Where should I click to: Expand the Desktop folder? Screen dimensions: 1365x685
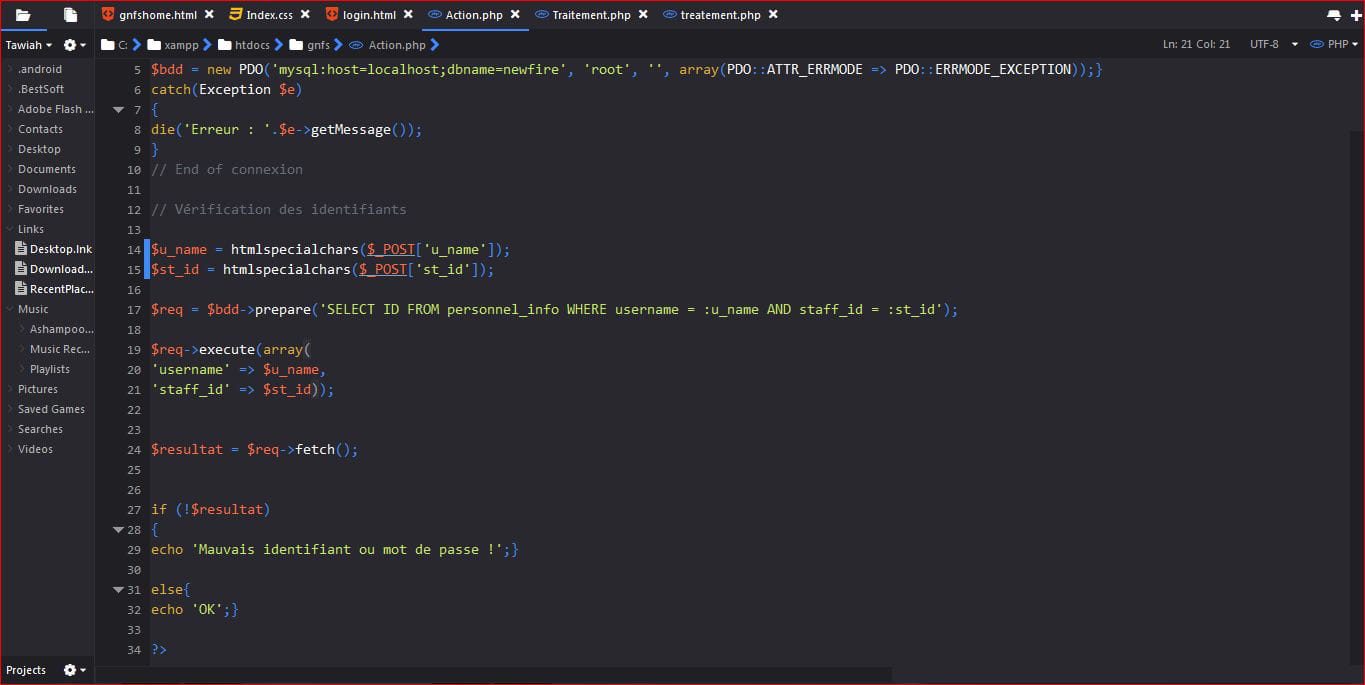coord(10,149)
